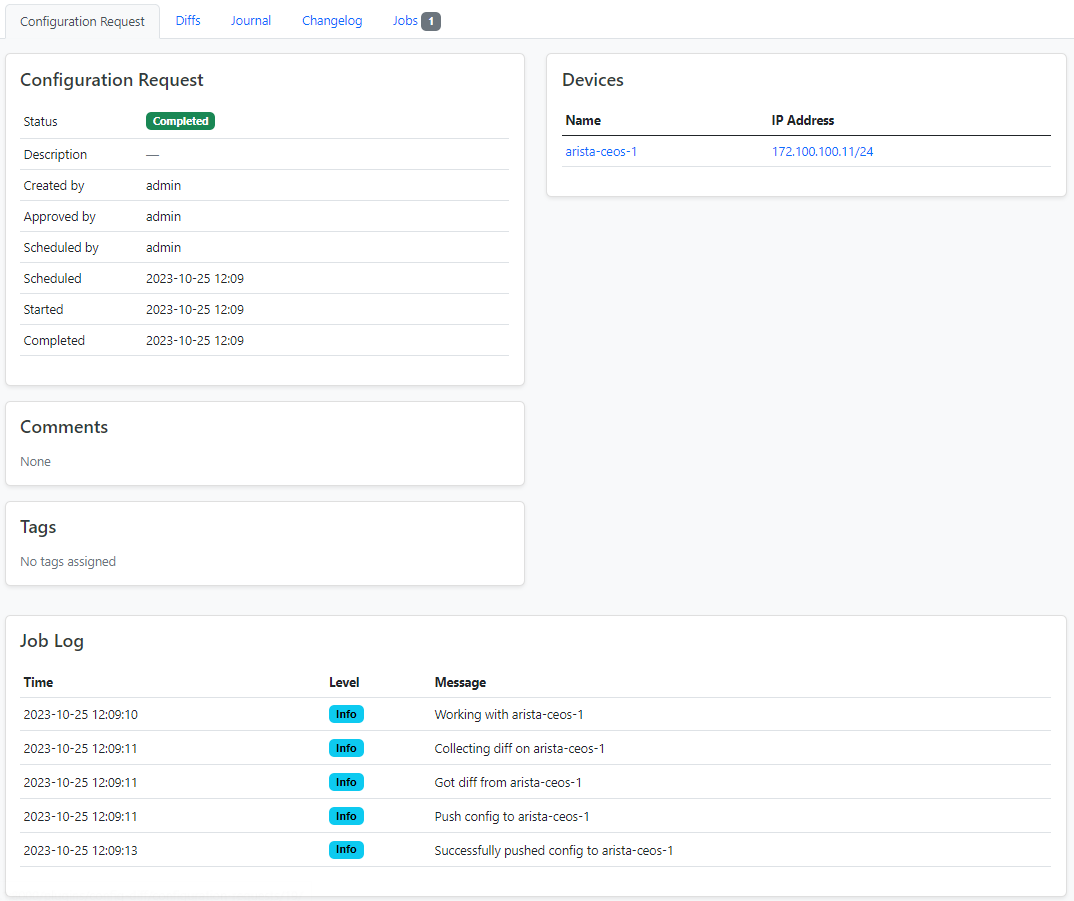
Task: Click the Info badge for 'Got diff' row
Action: click(346, 782)
